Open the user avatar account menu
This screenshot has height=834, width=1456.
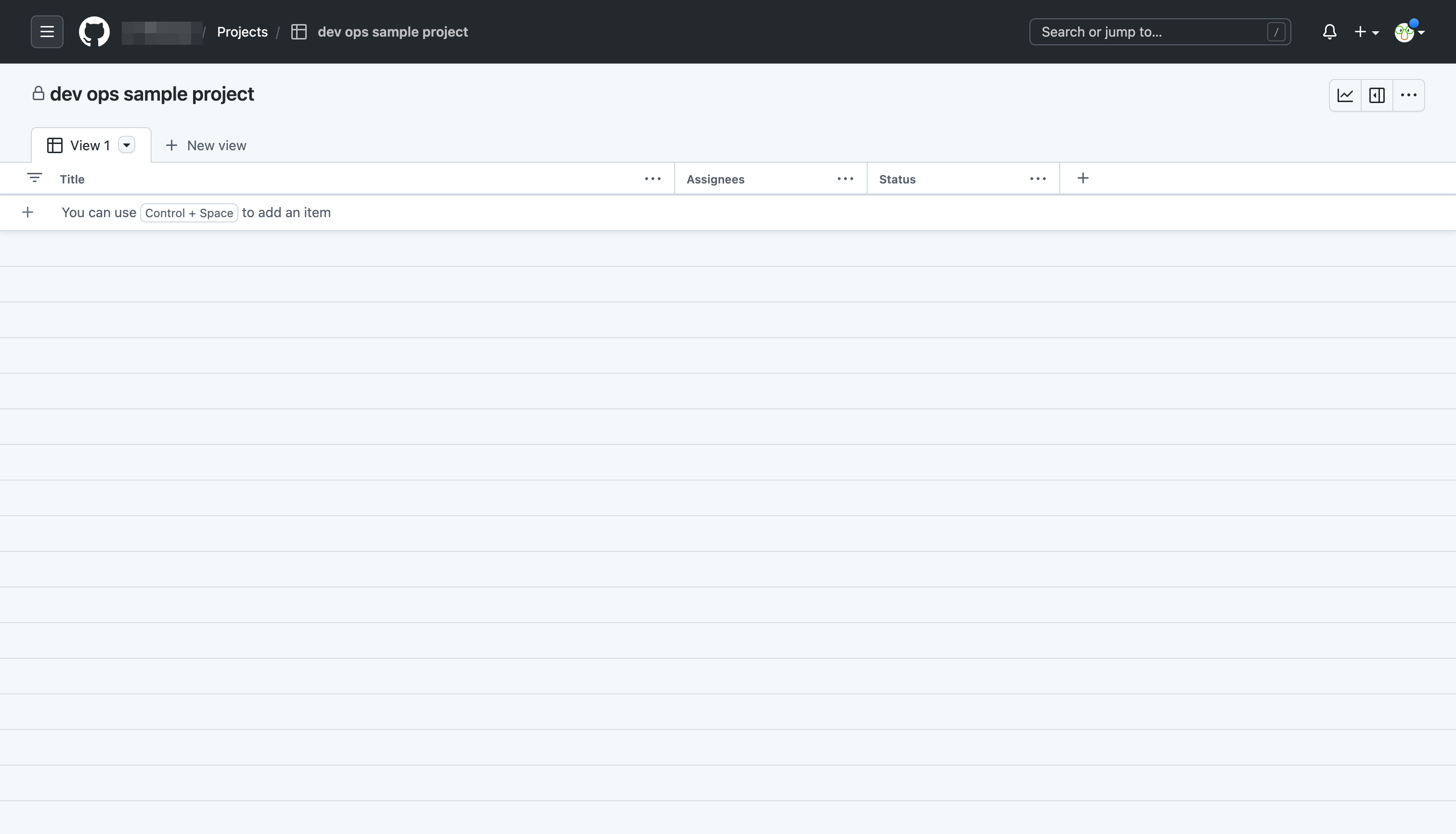tap(1408, 32)
